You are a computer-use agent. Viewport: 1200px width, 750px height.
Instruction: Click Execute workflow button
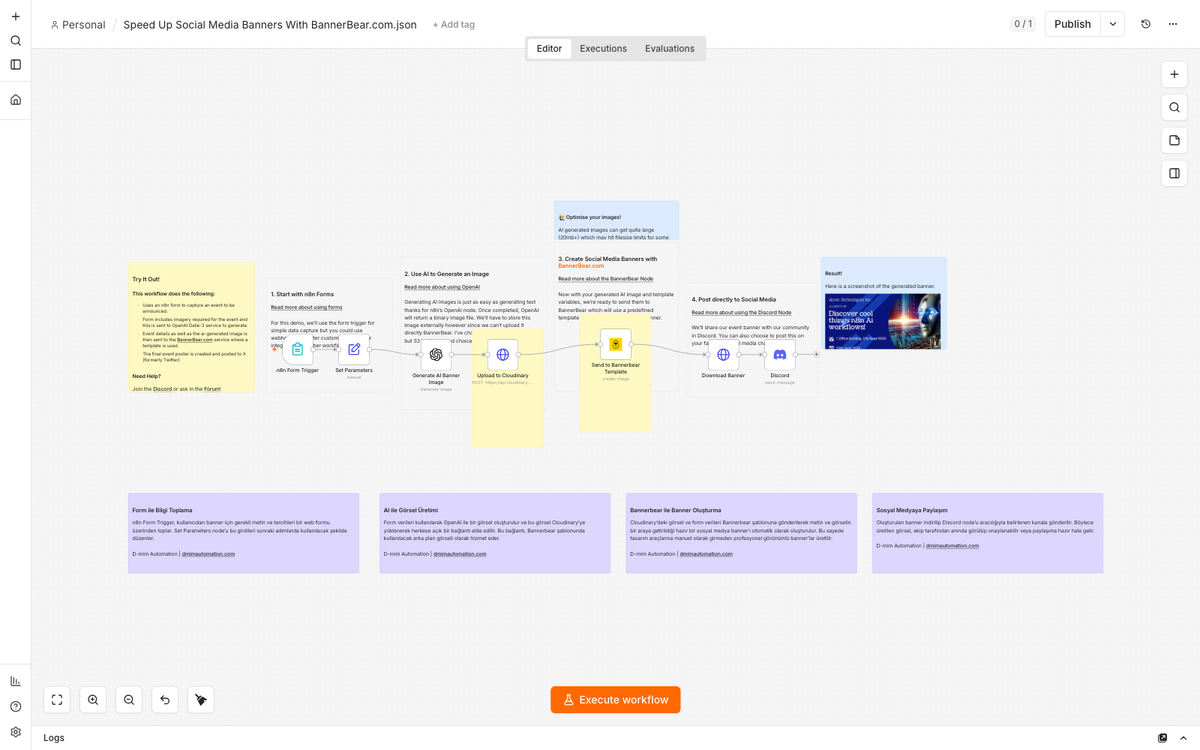(x=615, y=700)
